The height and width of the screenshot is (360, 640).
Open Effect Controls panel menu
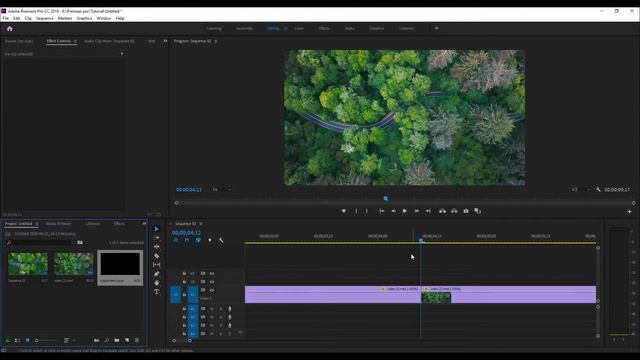pos(75,41)
